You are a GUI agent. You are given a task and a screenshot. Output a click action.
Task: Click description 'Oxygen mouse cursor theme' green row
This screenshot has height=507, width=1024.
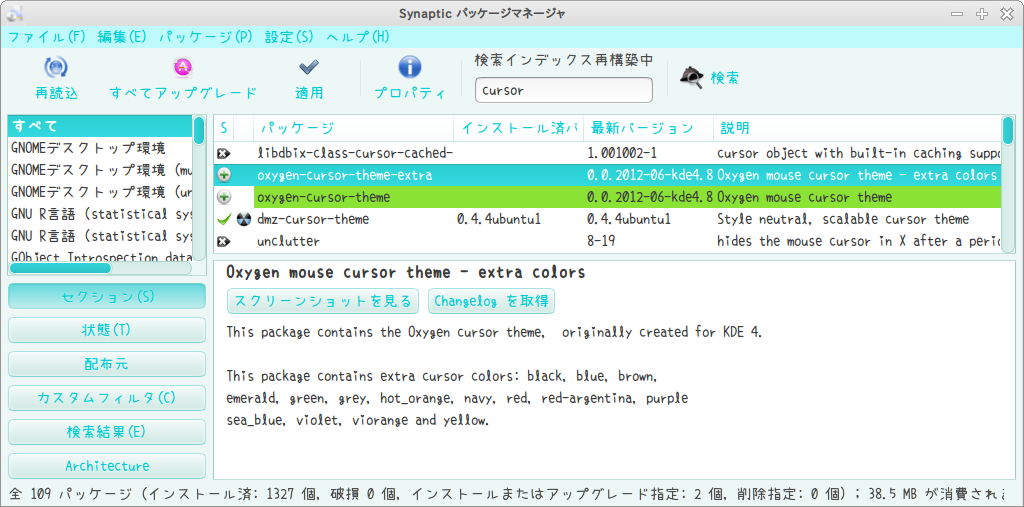804,197
